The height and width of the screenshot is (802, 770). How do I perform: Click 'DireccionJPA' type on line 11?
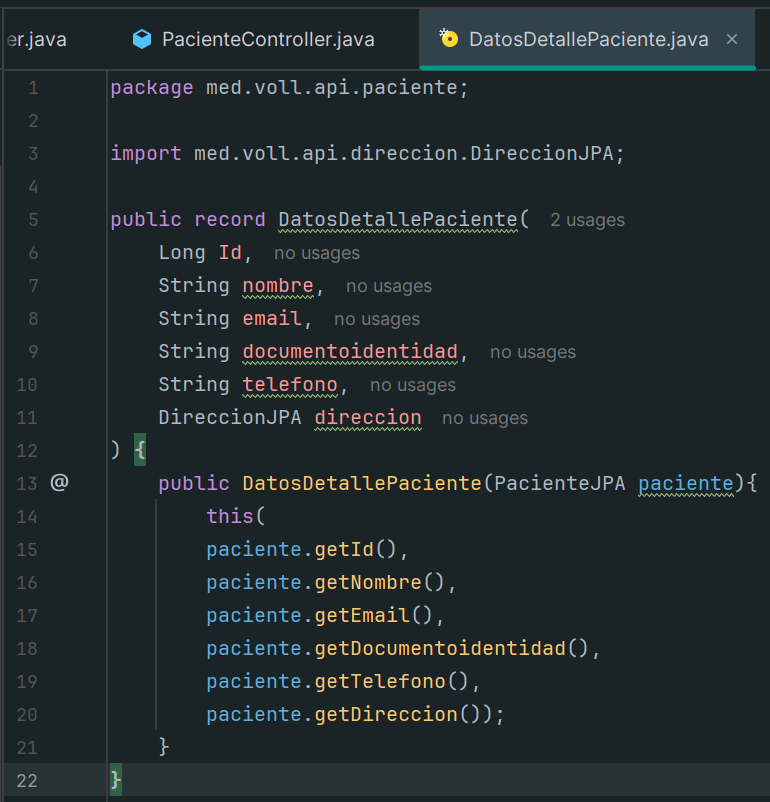[x=230, y=418]
